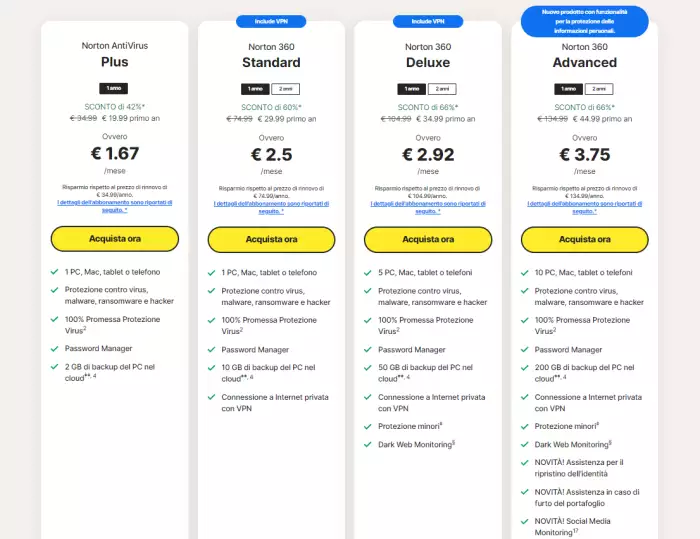Click Acquista ora for AntiVirus Plus
700x539 pixels.
114,238
